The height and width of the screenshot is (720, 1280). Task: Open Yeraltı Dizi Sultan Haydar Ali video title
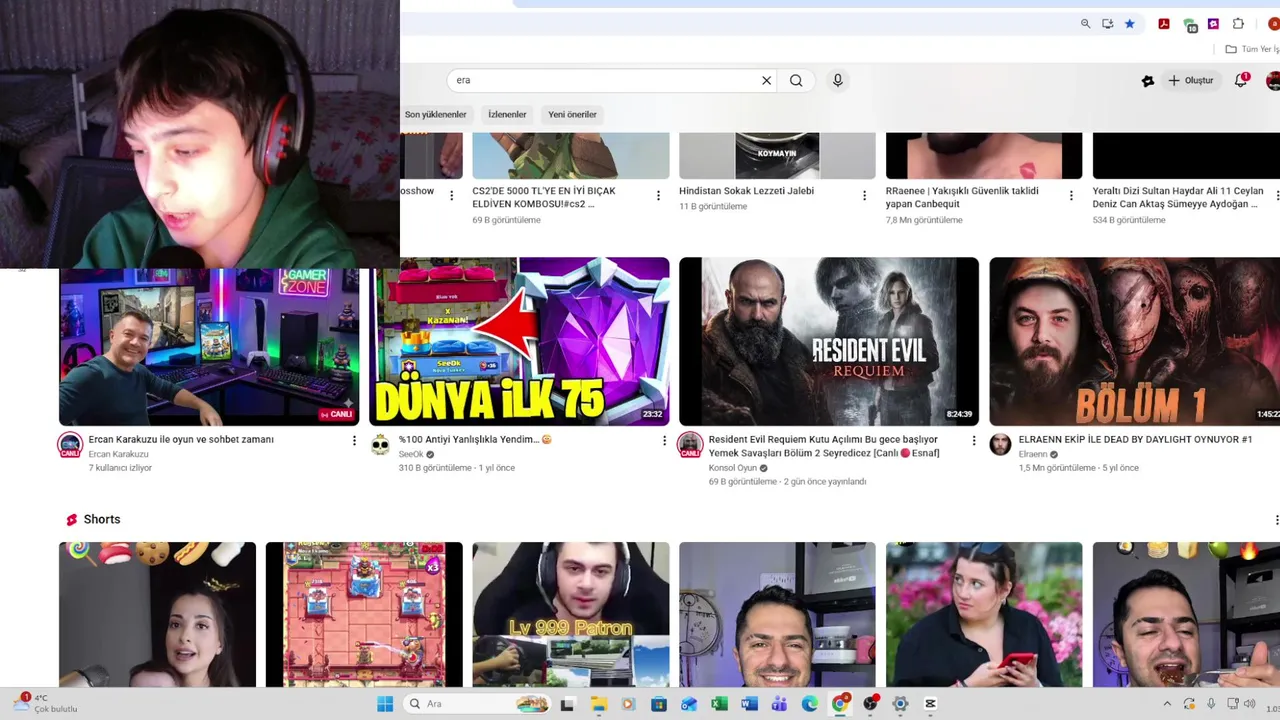point(1178,197)
